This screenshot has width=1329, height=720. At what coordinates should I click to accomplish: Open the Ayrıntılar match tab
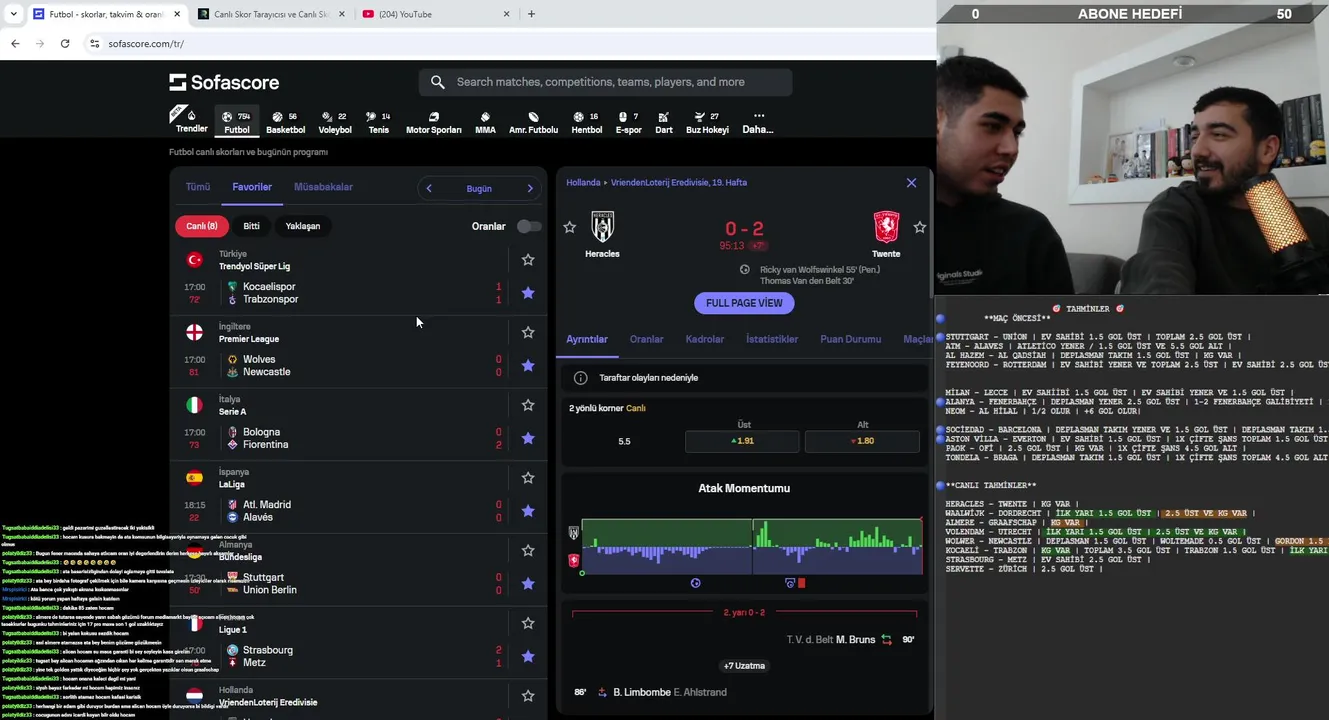[587, 339]
